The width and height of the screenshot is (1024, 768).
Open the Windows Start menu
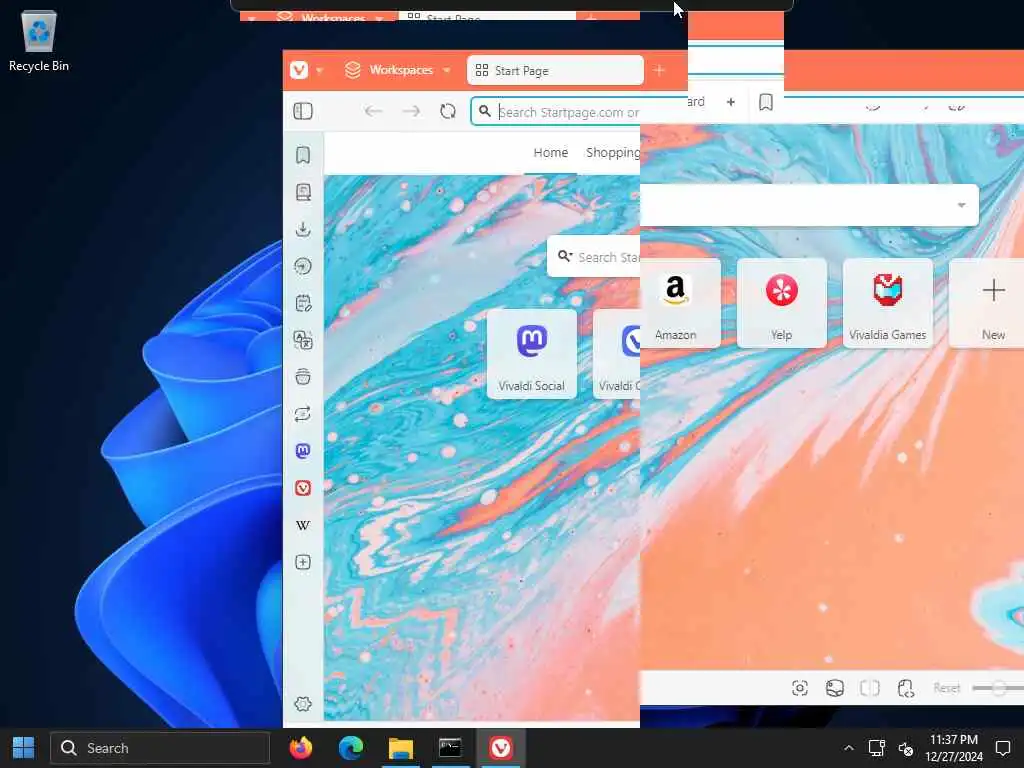24,748
